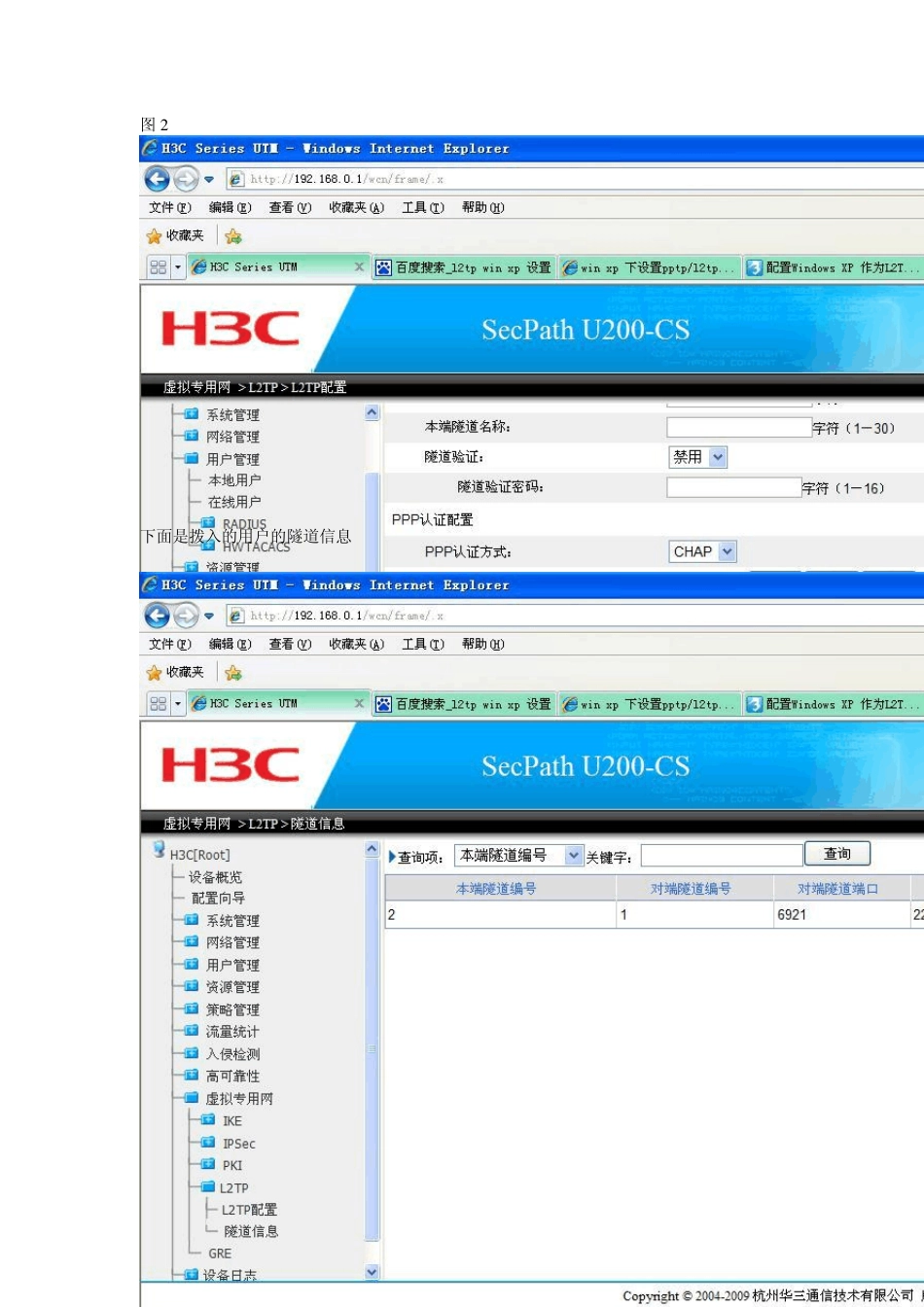Click the Back arrow in the upper browser window
The width and height of the screenshot is (924, 1307).
(x=158, y=179)
